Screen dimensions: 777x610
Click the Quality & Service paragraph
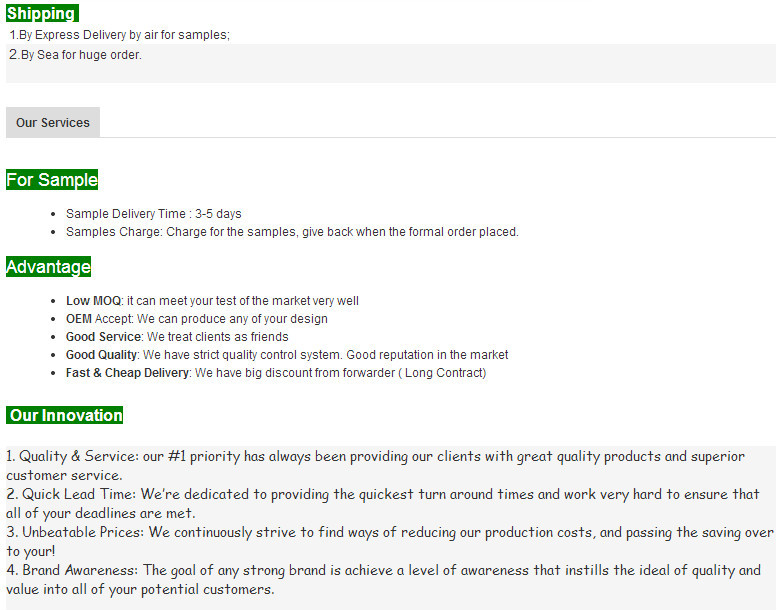375,465
